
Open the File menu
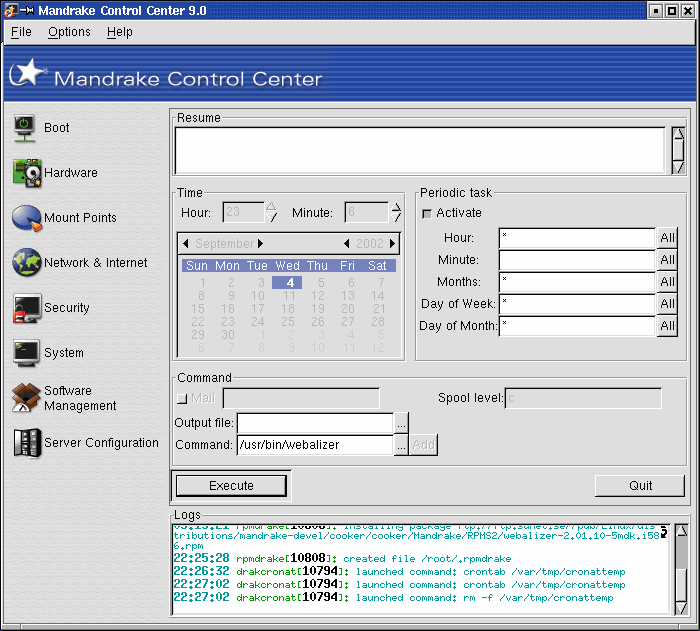[x=21, y=32]
